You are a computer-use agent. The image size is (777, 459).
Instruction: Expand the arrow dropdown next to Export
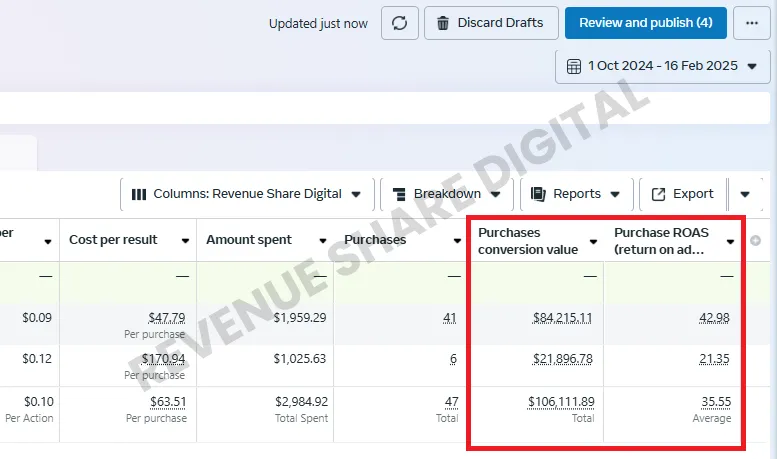(x=745, y=194)
